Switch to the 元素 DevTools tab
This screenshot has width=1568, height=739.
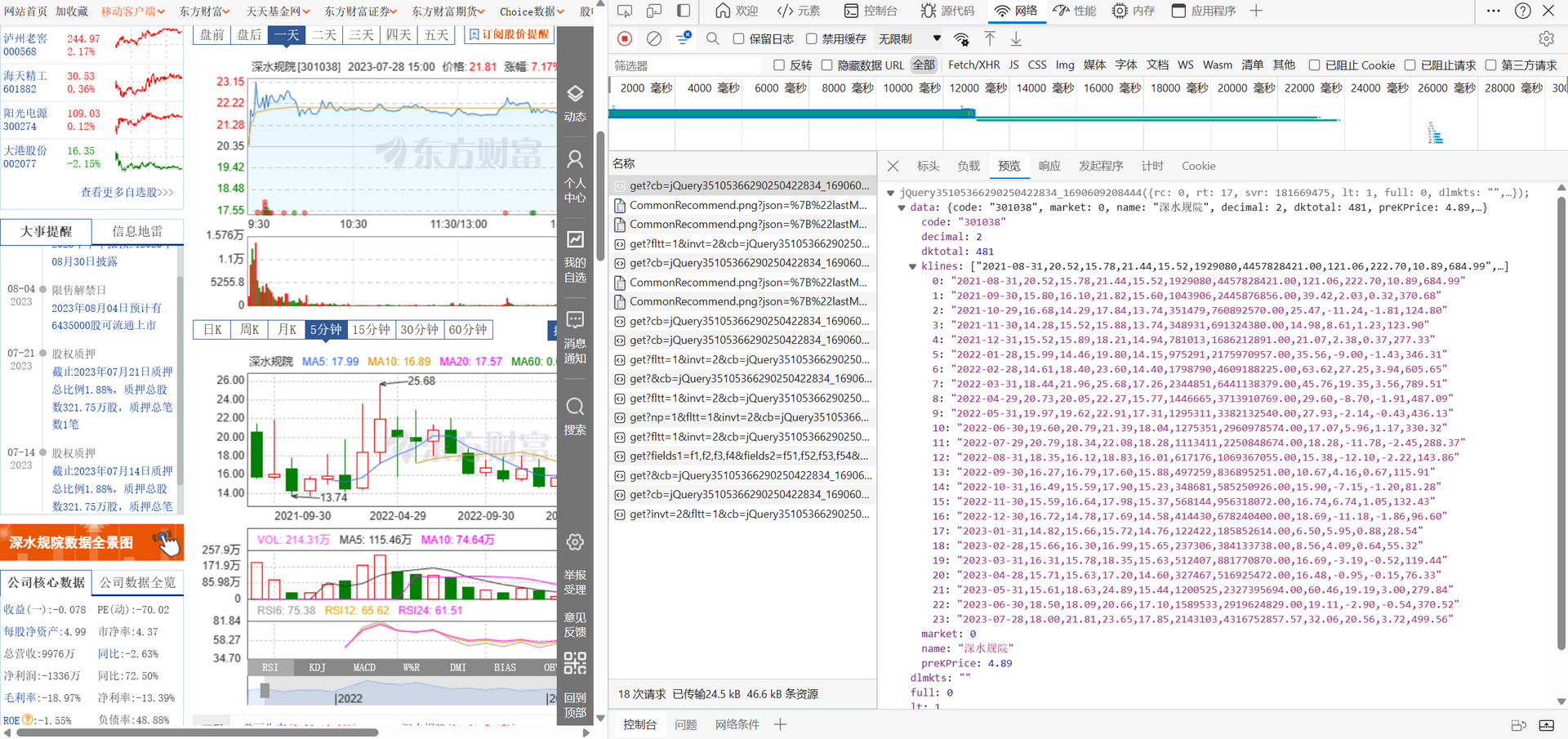tap(799, 11)
